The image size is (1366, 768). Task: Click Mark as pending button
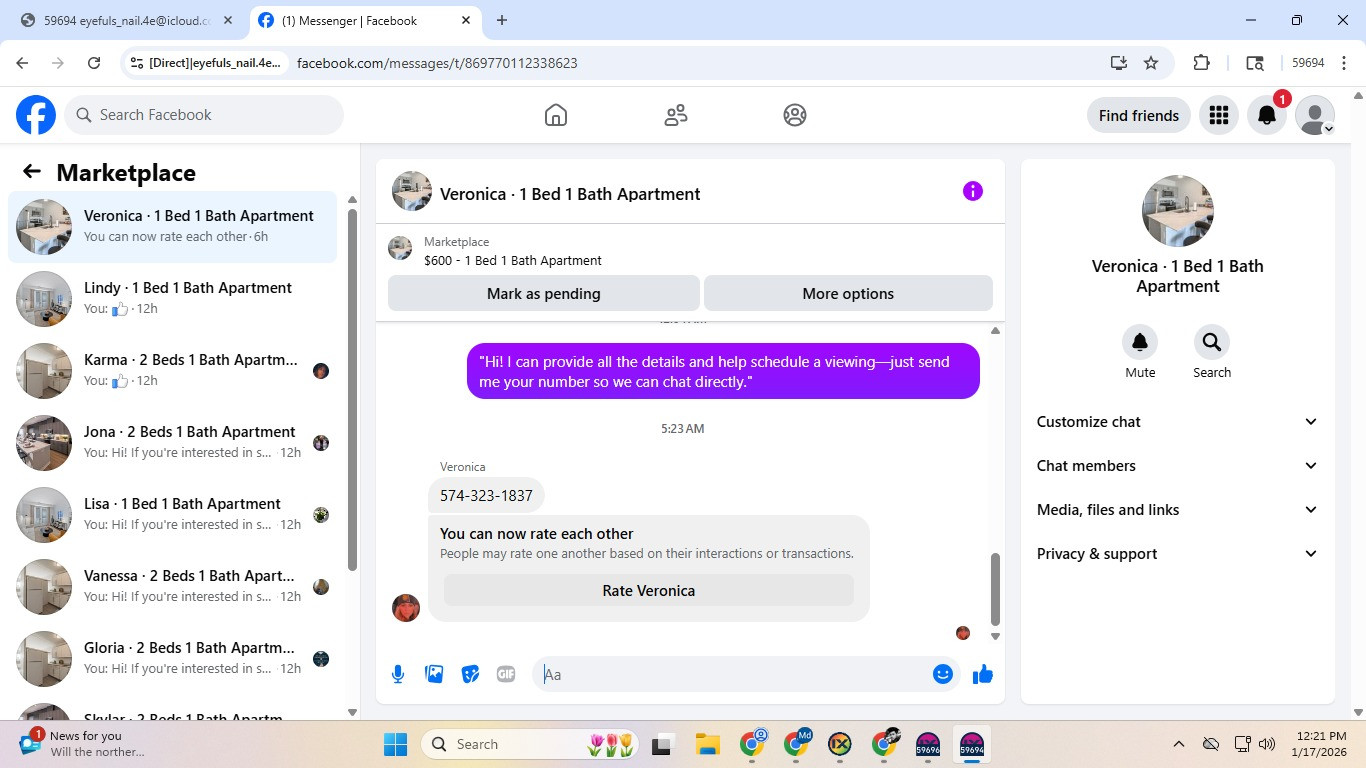(x=544, y=294)
